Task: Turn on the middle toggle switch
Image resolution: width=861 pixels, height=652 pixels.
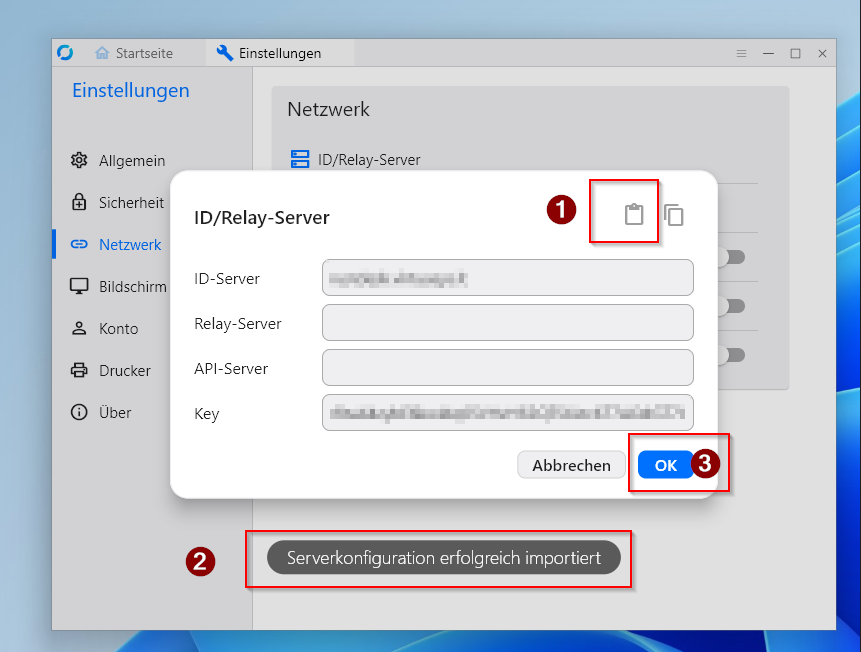Action: point(732,307)
